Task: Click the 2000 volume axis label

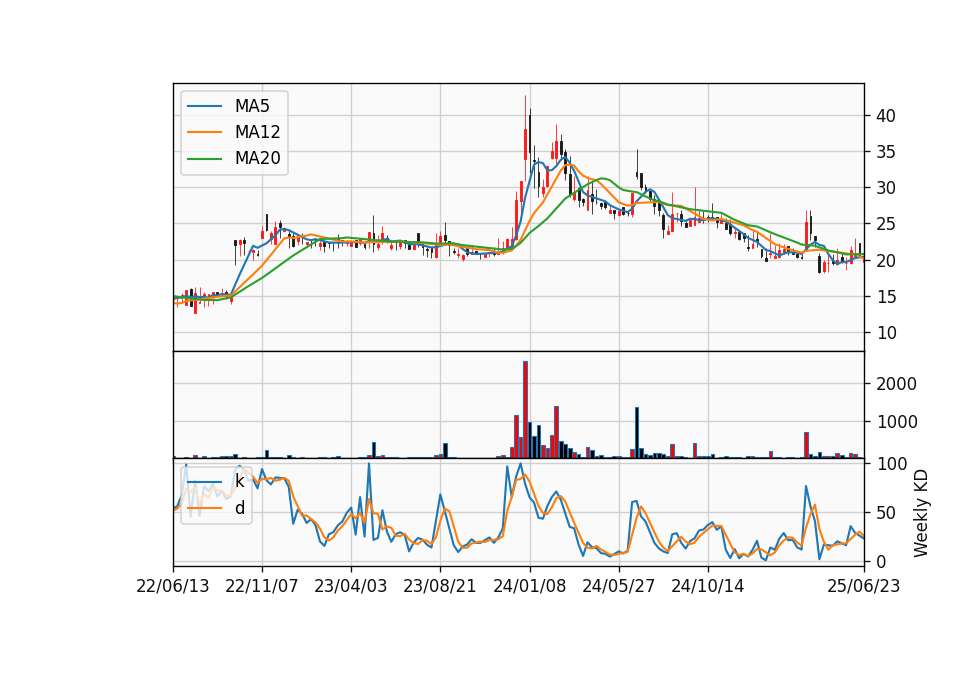Action: (896, 384)
